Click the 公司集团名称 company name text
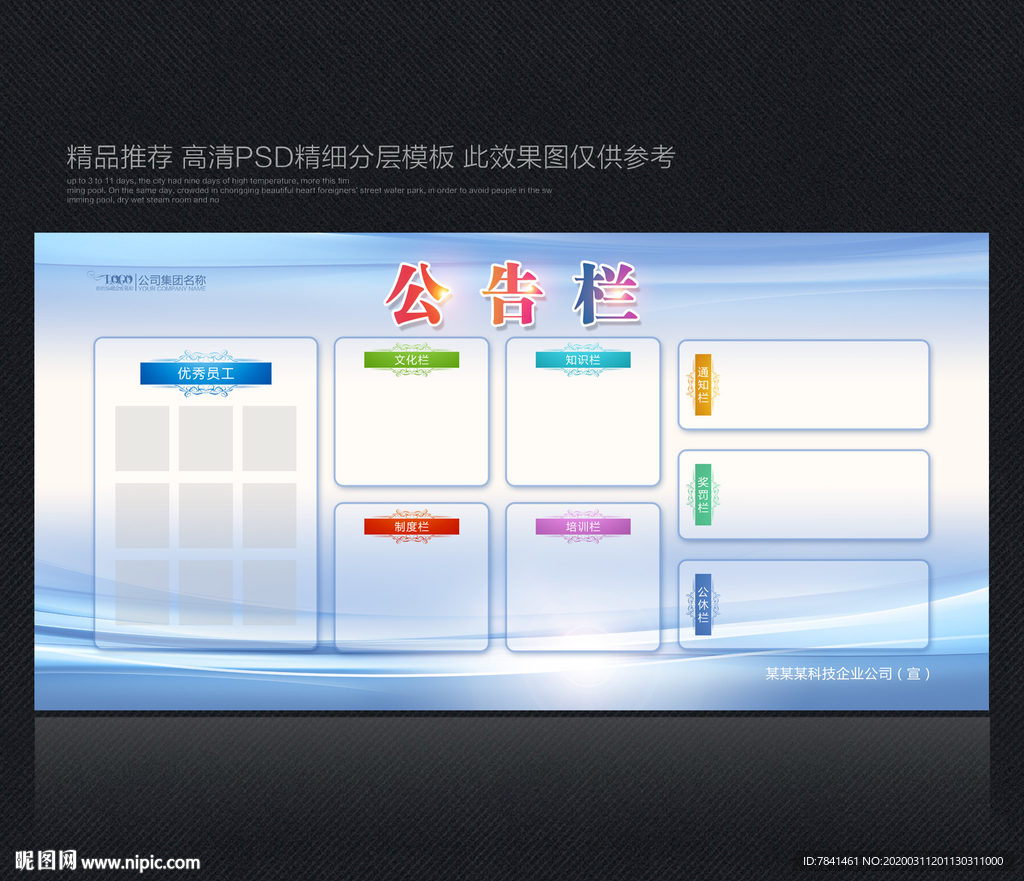This screenshot has height=881, width=1024. (172, 280)
